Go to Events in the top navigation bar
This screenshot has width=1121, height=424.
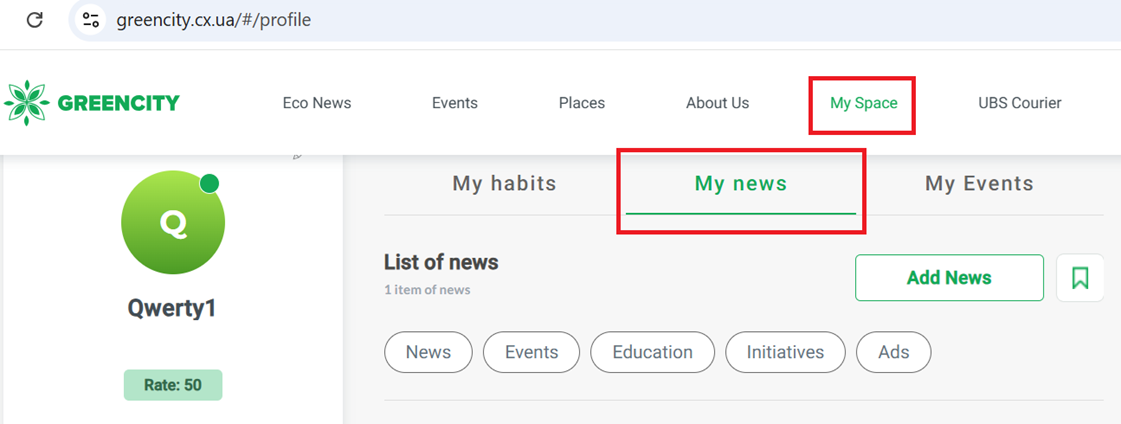[455, 103]
